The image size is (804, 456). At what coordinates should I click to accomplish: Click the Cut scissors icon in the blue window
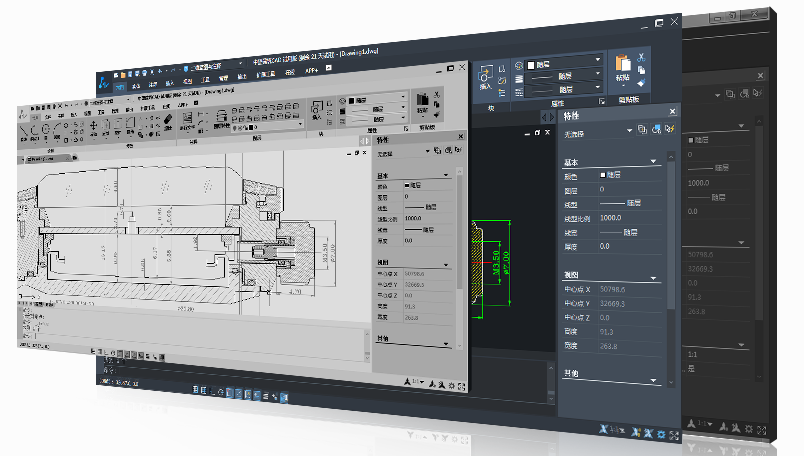(641, 57)
